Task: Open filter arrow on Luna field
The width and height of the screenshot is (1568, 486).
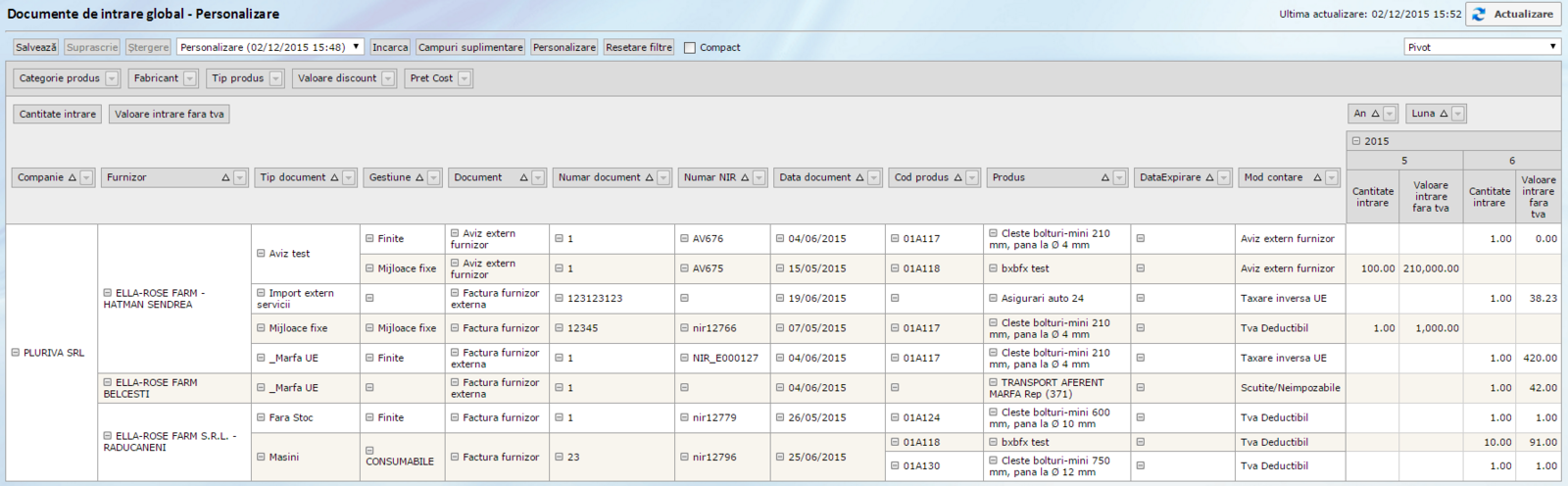Action: (x=1458, y=115)
